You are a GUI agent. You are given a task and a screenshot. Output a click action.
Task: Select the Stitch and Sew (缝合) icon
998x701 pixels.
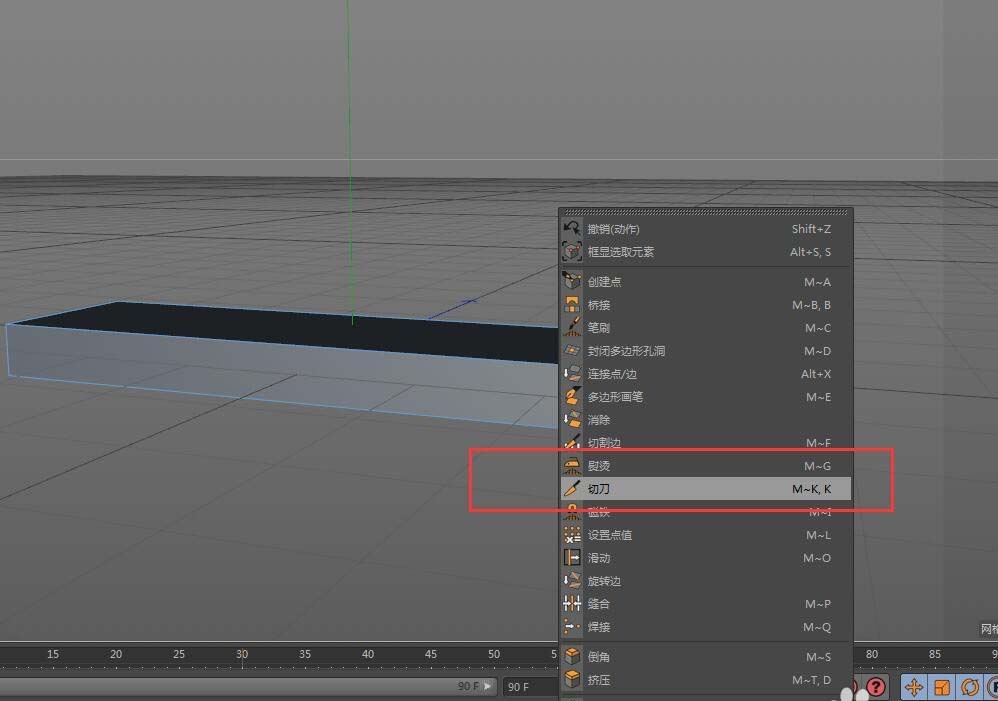click(x=573, y=604)
